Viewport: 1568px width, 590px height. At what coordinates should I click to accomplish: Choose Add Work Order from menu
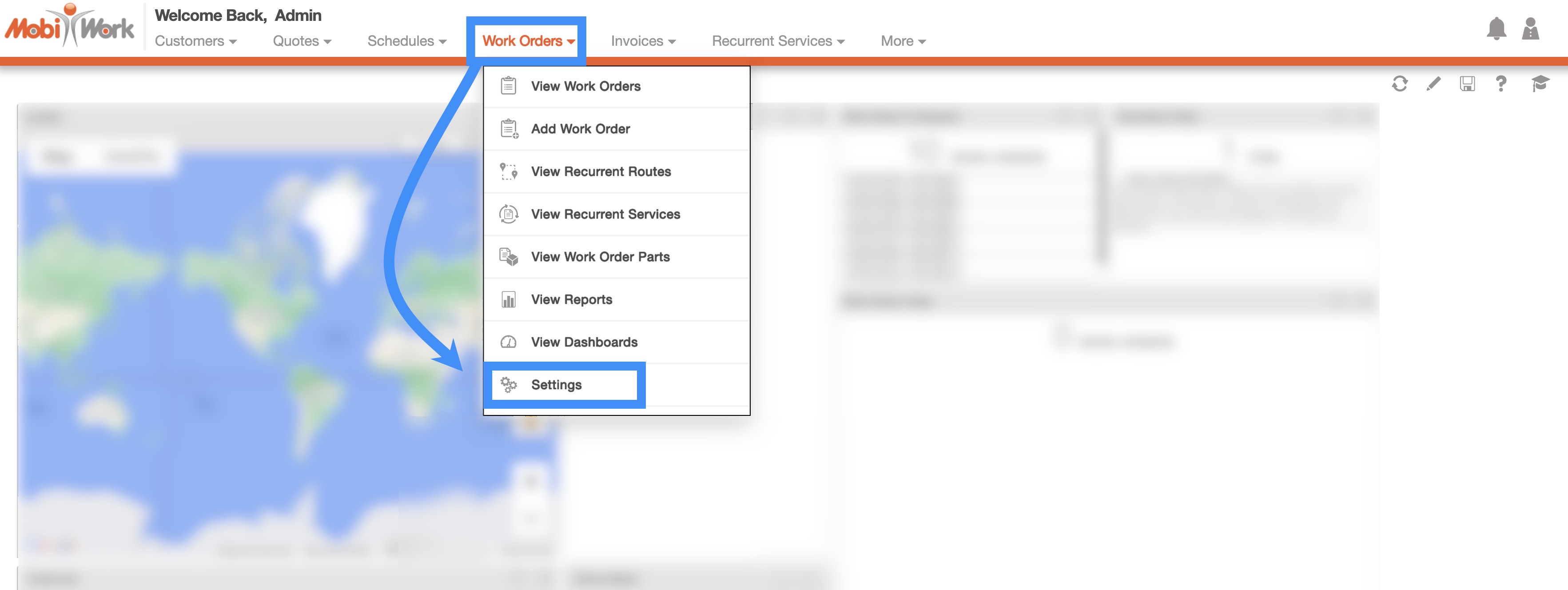580,129
